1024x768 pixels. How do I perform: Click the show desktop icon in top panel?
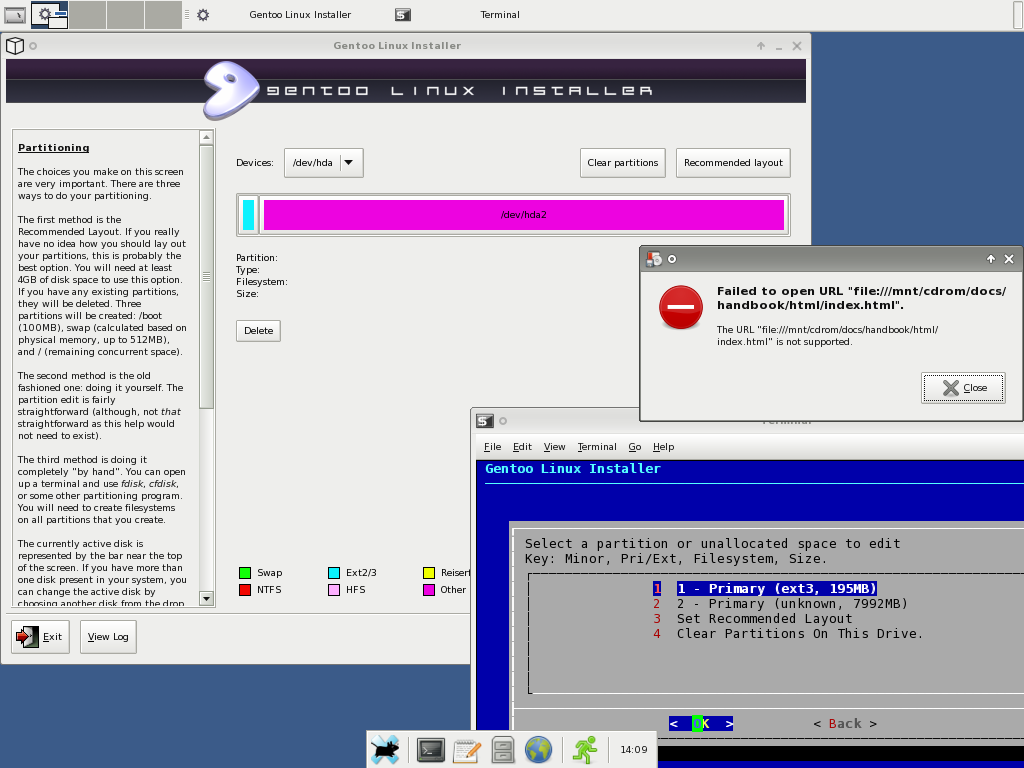pyautogui.click(x=14, y=14)
